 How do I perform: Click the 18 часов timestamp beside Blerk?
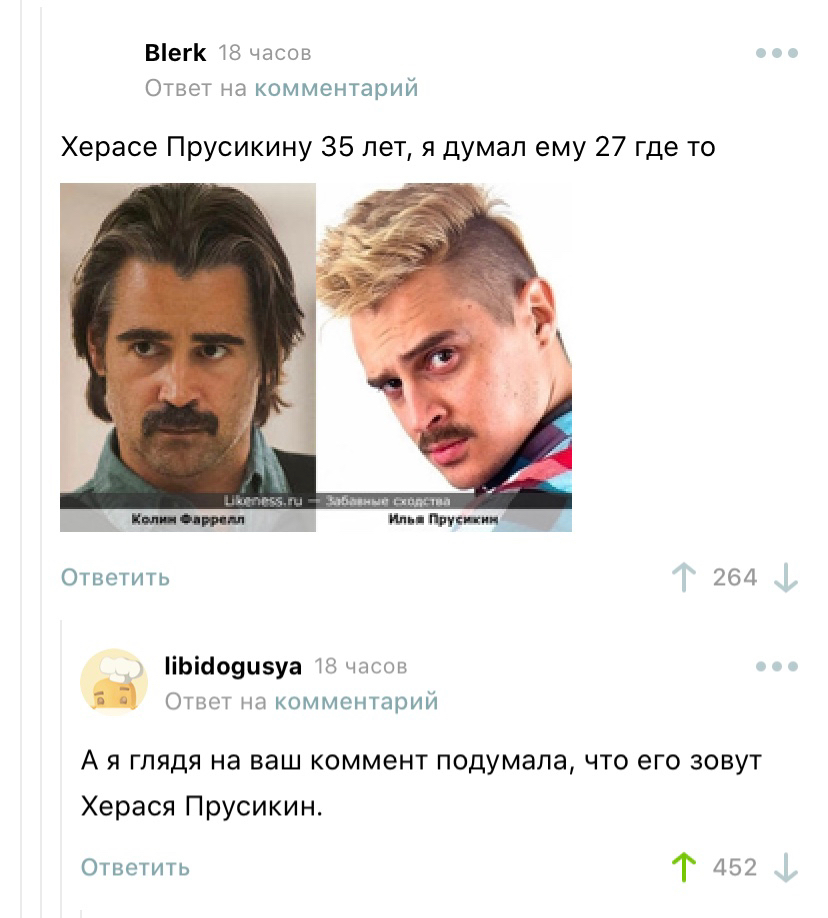click(265, 53)
